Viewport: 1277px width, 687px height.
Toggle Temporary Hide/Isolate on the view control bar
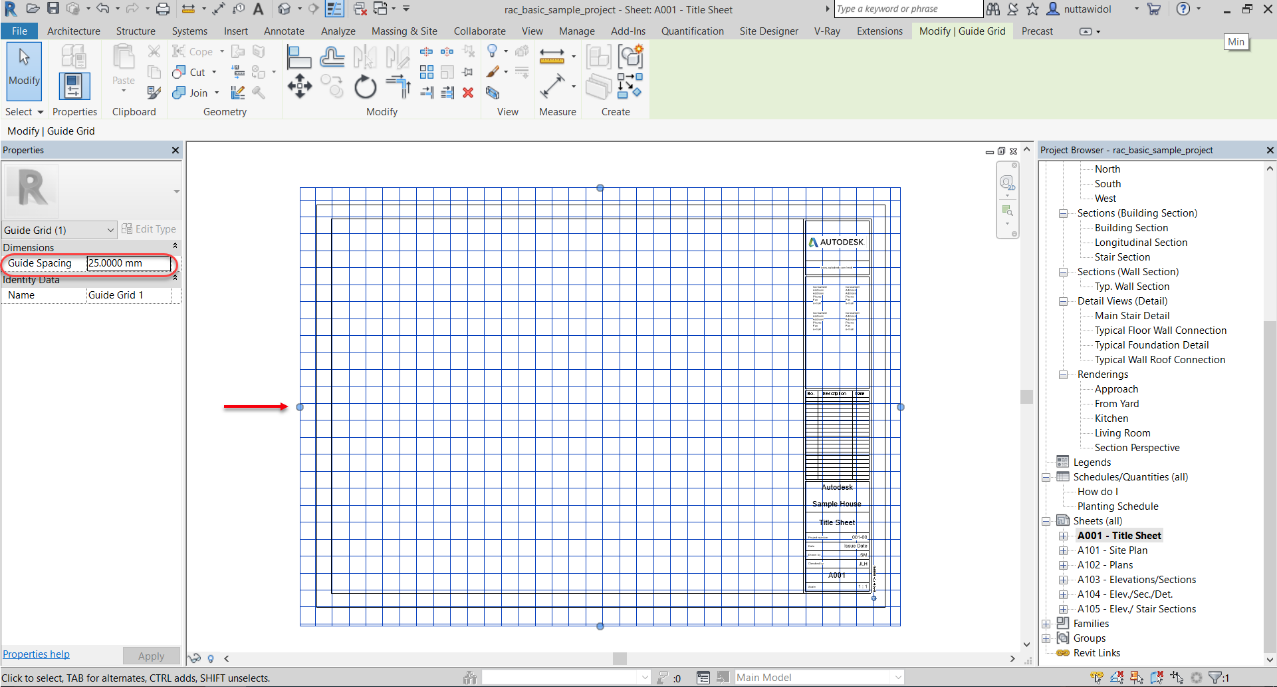tap(195, 657)
